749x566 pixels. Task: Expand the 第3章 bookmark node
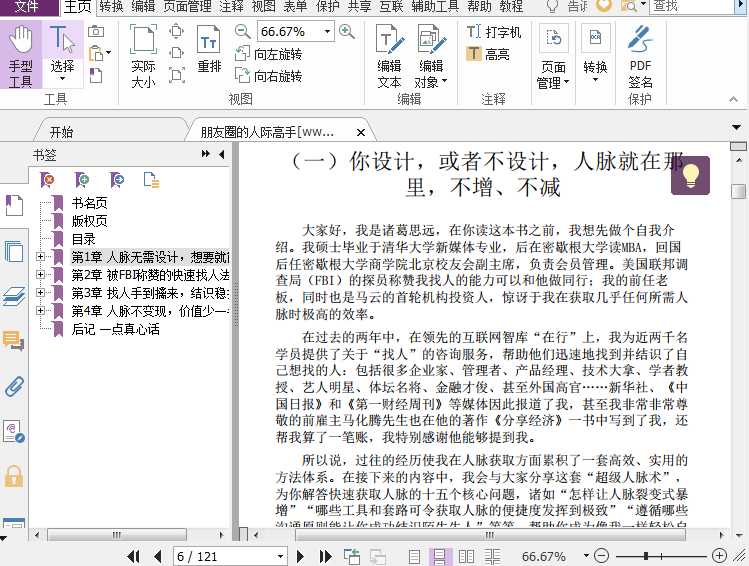41,292
